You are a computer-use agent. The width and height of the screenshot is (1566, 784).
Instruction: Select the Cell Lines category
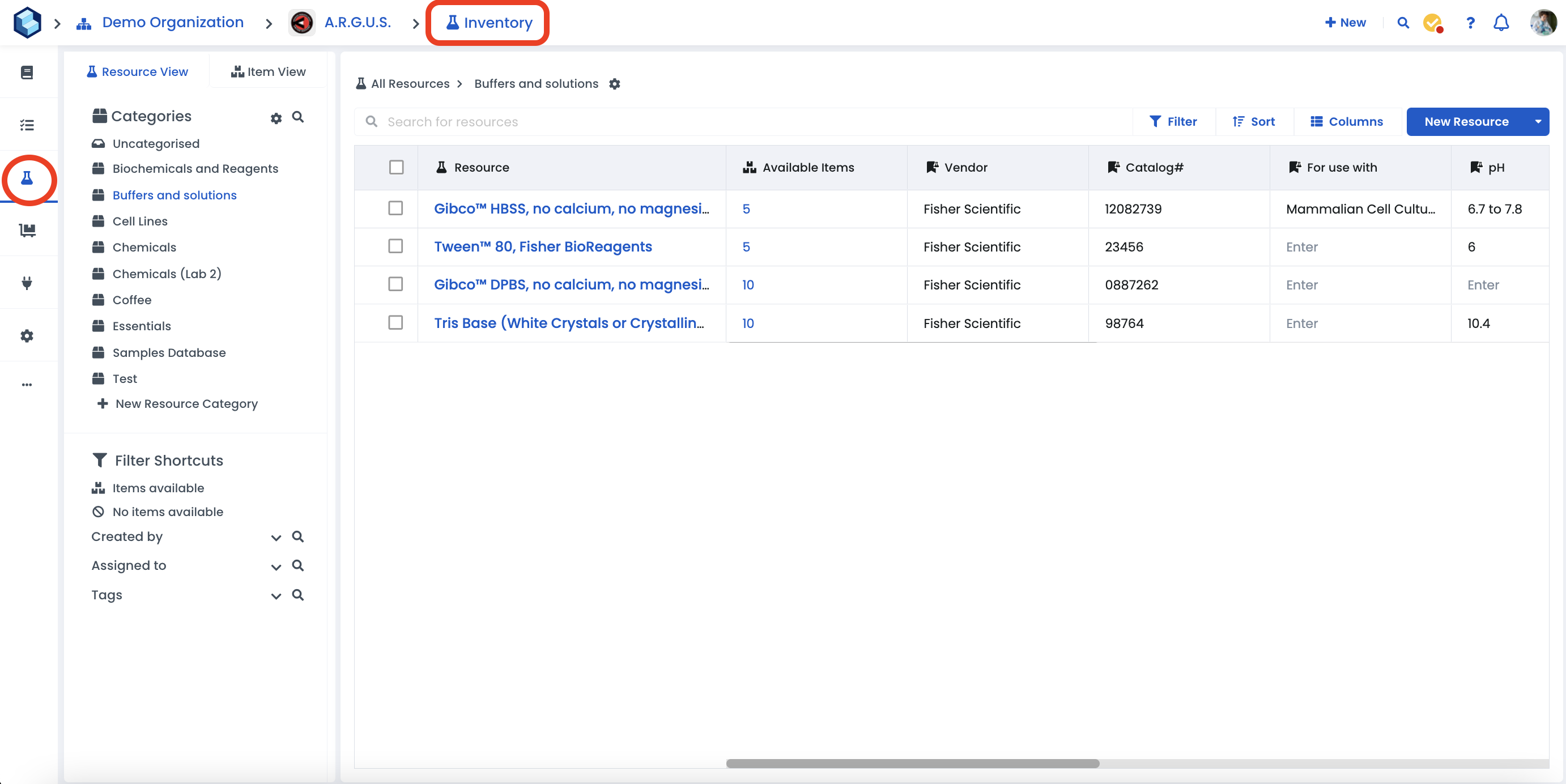140,221
